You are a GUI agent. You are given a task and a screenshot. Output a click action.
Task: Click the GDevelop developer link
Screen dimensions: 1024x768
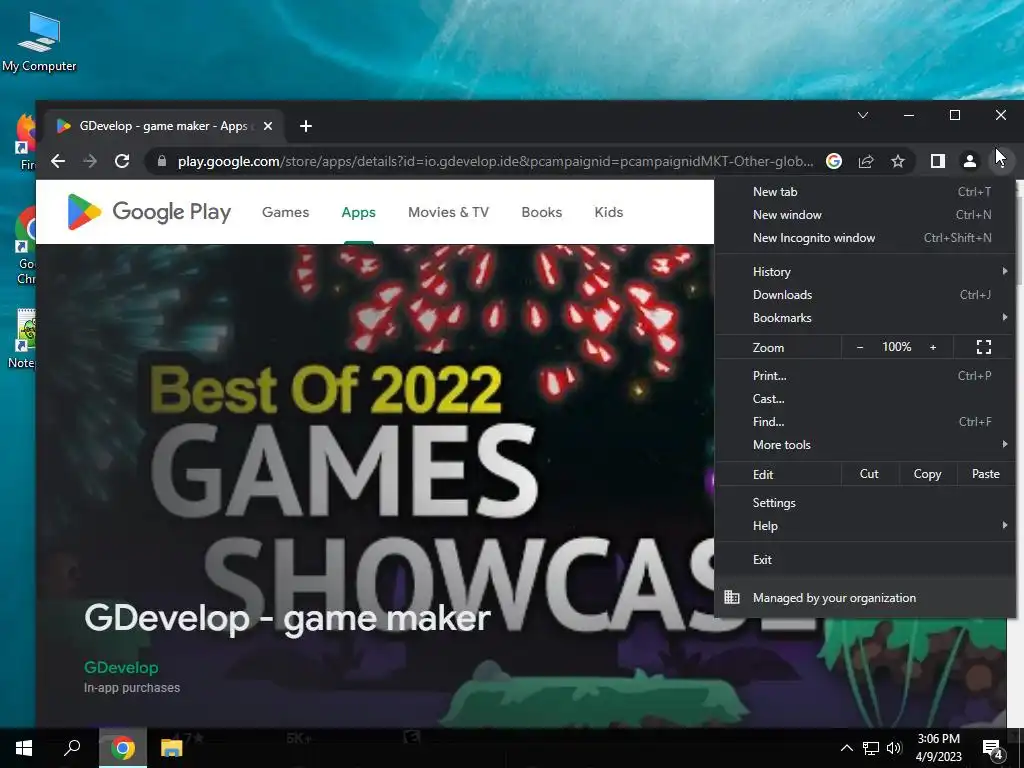121,667
